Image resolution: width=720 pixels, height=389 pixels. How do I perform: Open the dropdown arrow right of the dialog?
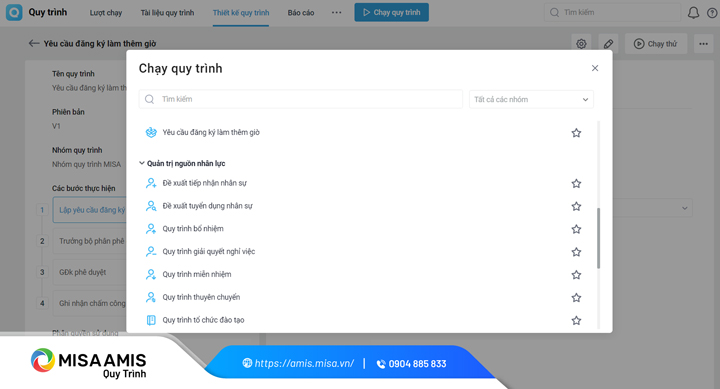click(x=684, y=208)
